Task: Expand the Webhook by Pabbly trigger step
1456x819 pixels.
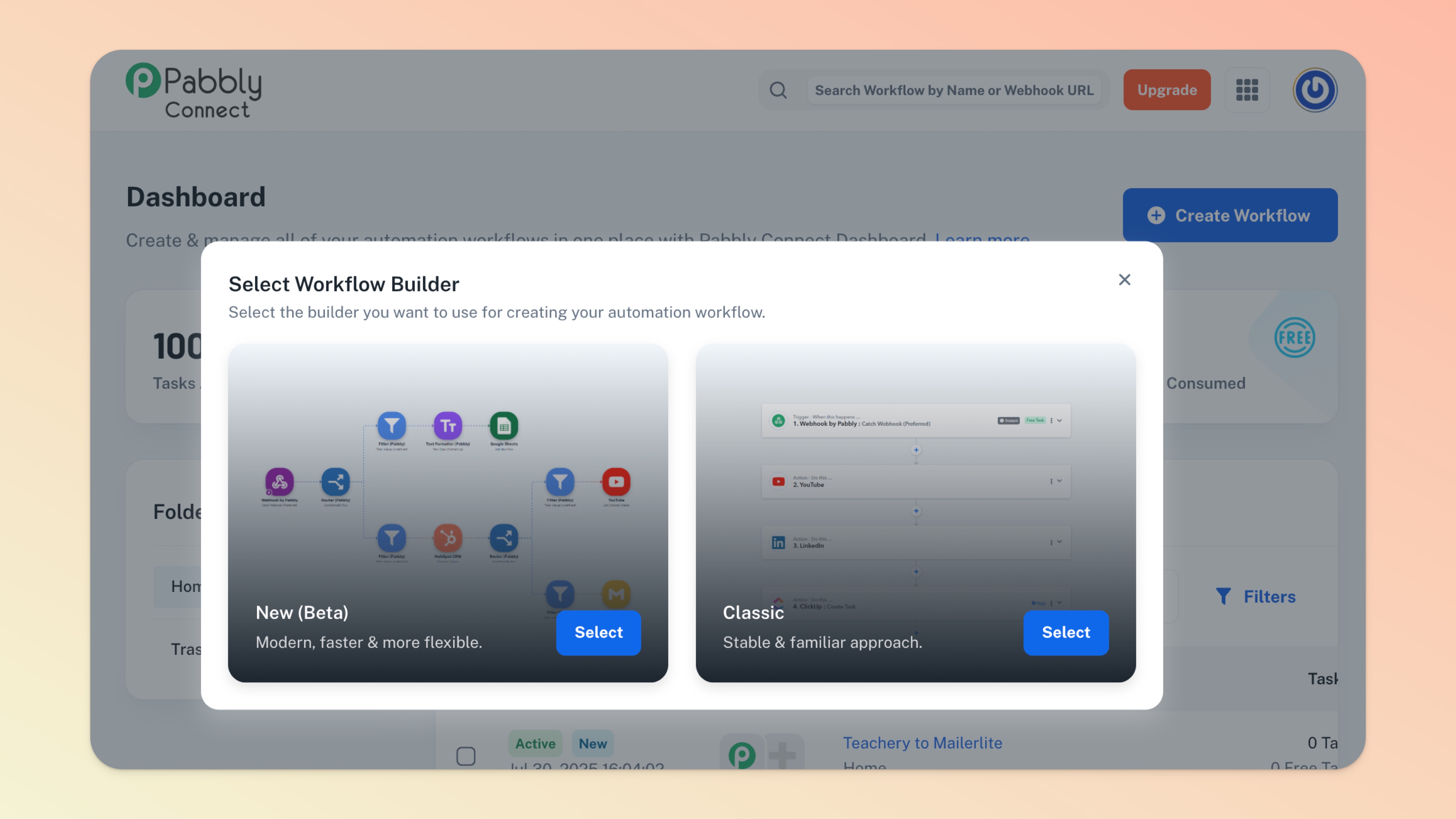Action: coord(1060,421)
